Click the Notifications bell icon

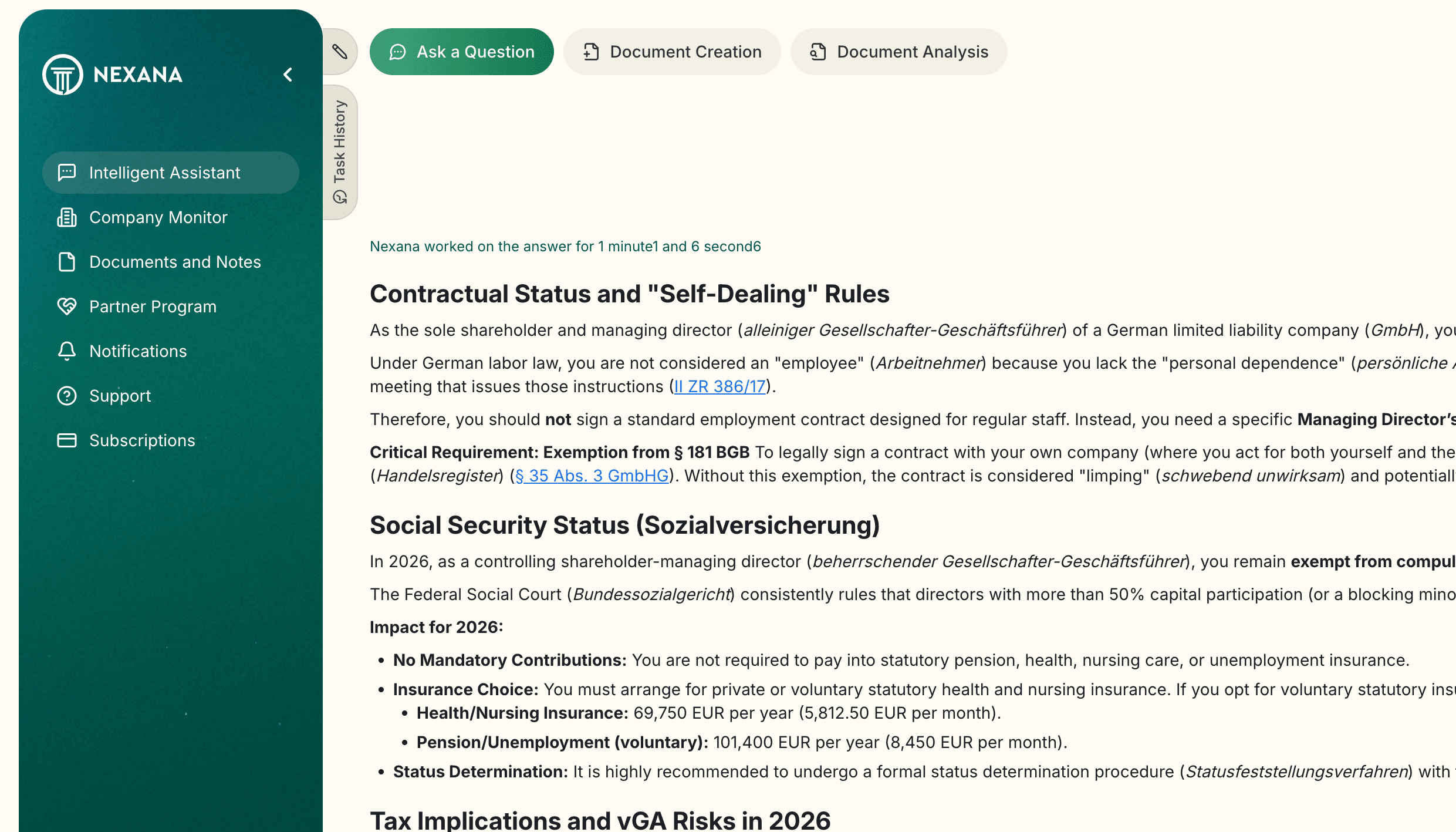tap(67, 351)
